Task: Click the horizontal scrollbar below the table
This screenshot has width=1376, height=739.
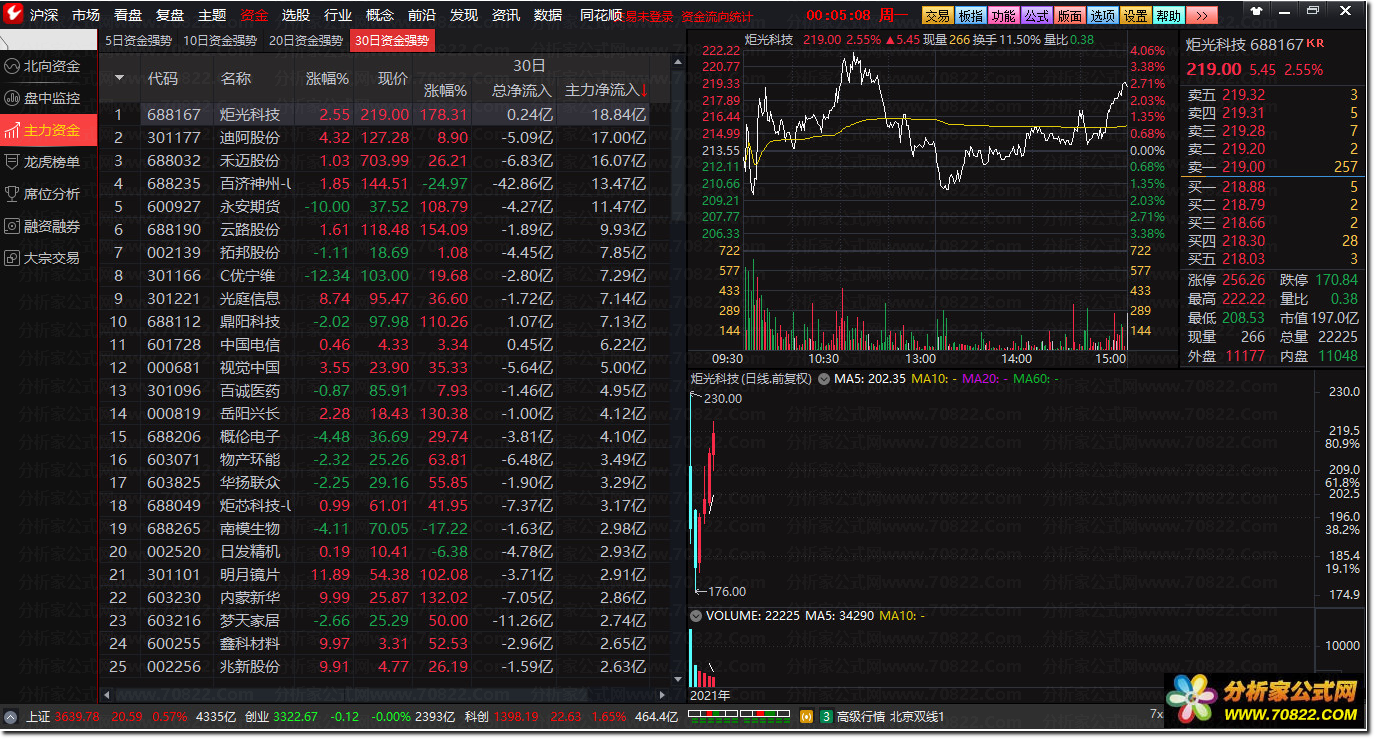Action: point(385,694)
